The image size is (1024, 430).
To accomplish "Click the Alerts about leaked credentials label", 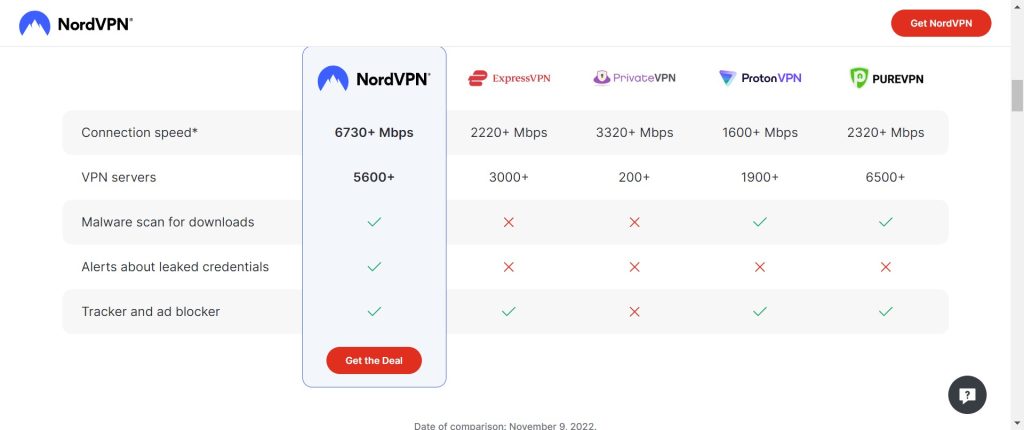I will [x=175, y=267].
